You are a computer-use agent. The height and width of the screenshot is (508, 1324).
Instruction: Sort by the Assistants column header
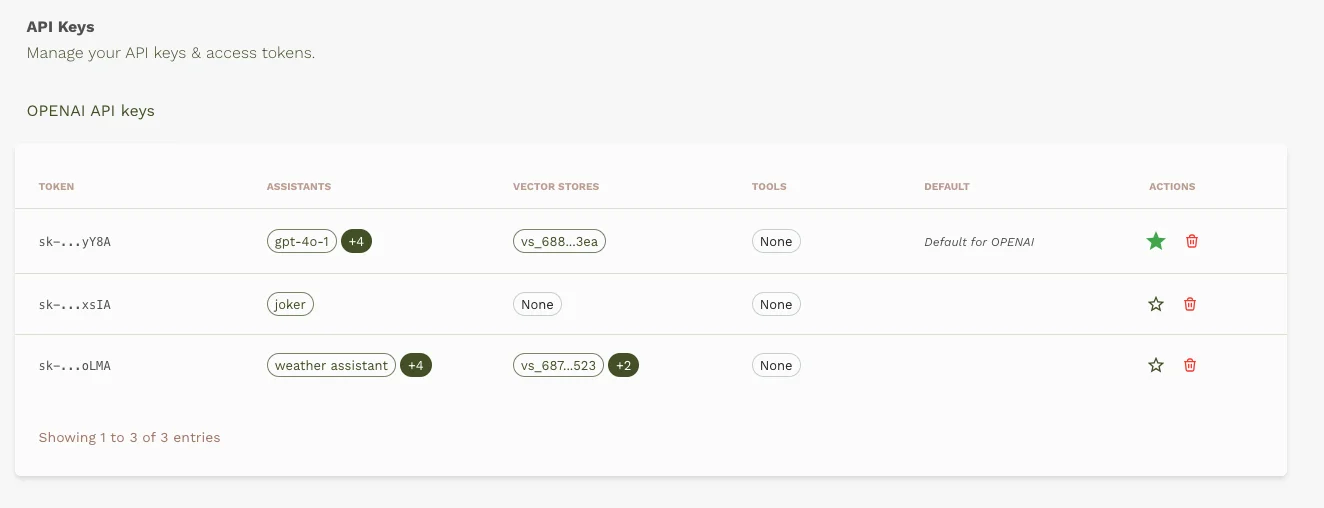tap(299, 187)
